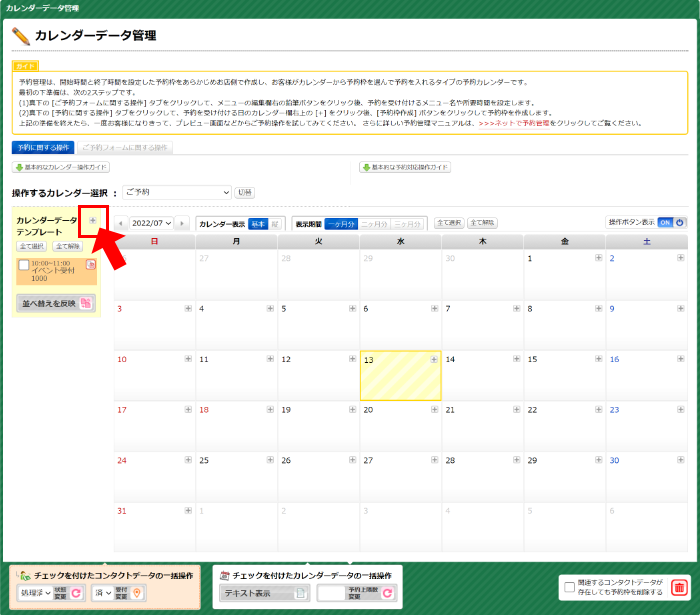Switch to 予約に関する操作 tab

point(43,147)
